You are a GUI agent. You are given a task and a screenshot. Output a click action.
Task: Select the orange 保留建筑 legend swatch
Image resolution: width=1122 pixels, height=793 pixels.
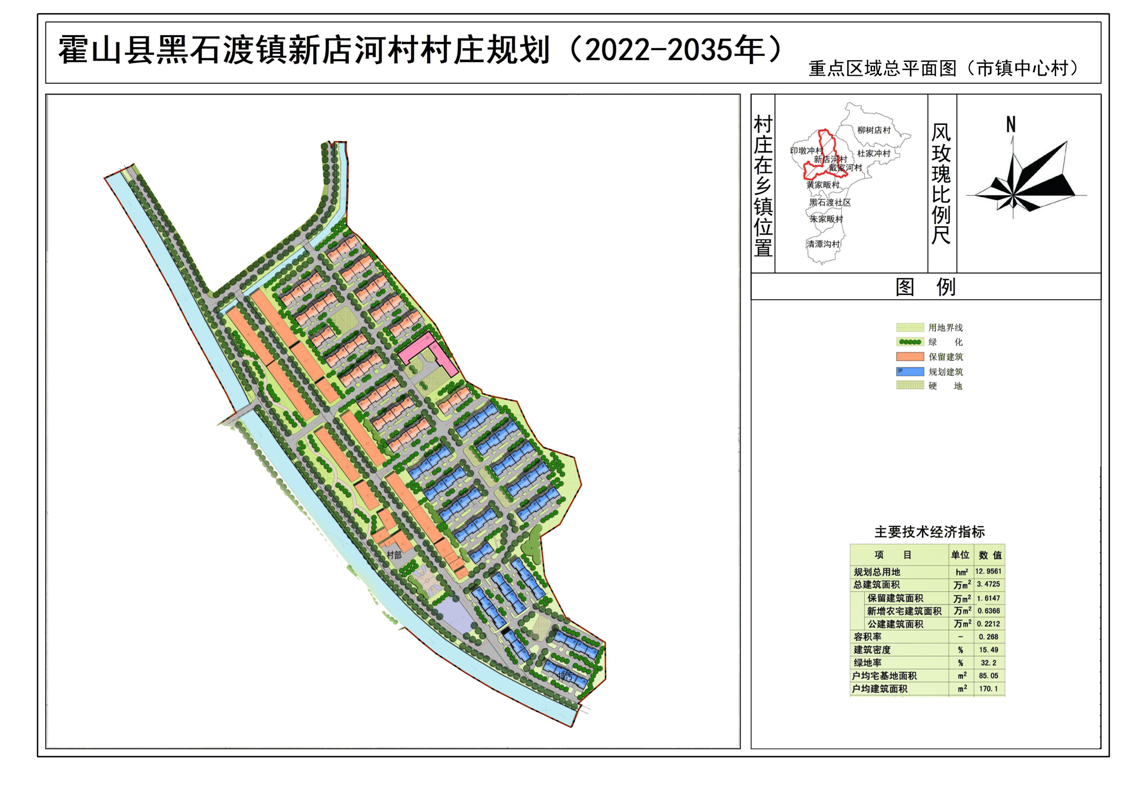tap(909, 356)
